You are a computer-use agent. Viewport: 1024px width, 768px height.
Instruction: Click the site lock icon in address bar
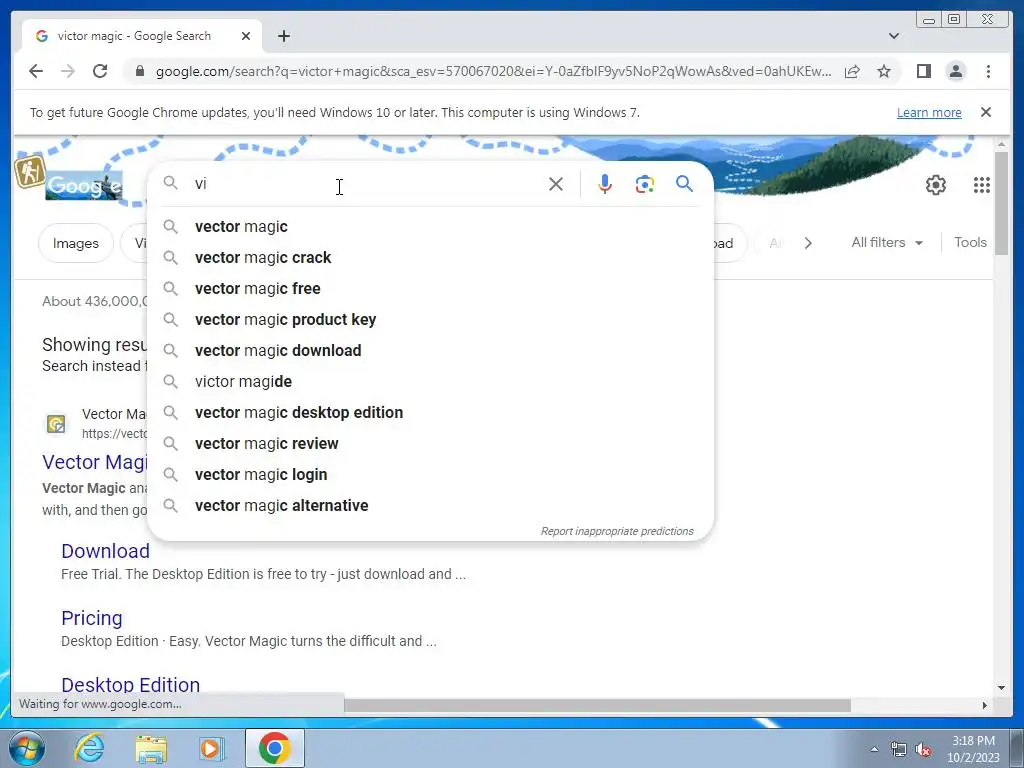pos(139,71)
